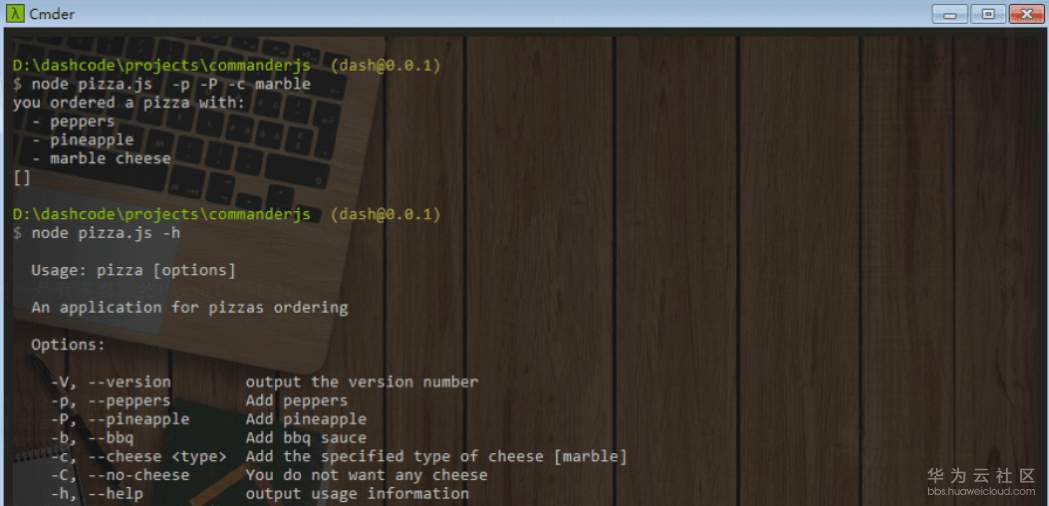Click 'An application for pizzas ordering' text

point(189,308)
